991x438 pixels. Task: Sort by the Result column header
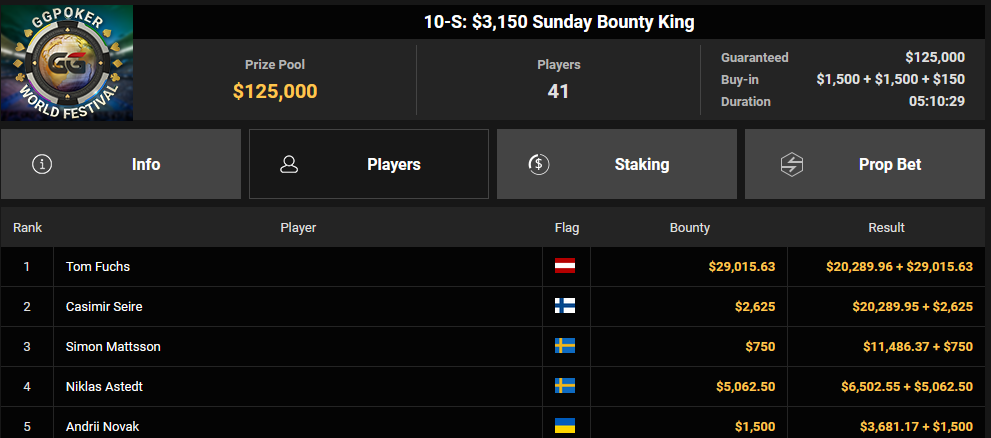(886, 228)
